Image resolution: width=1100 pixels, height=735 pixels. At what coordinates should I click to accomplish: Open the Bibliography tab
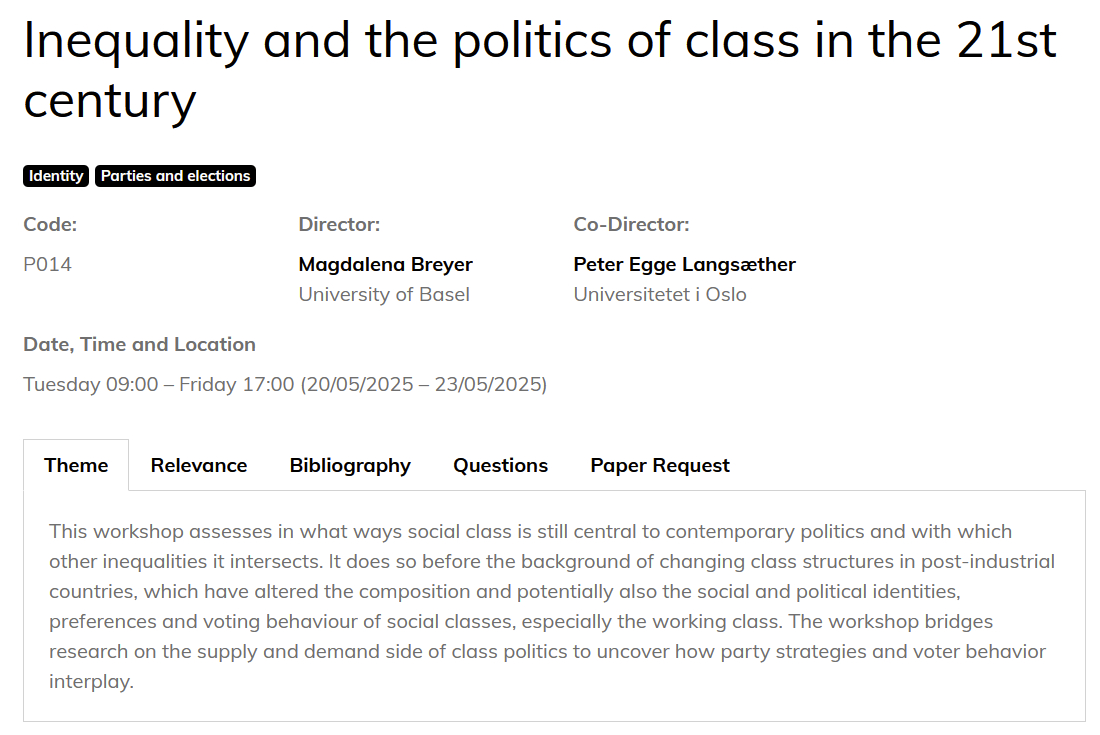point(350,465)
